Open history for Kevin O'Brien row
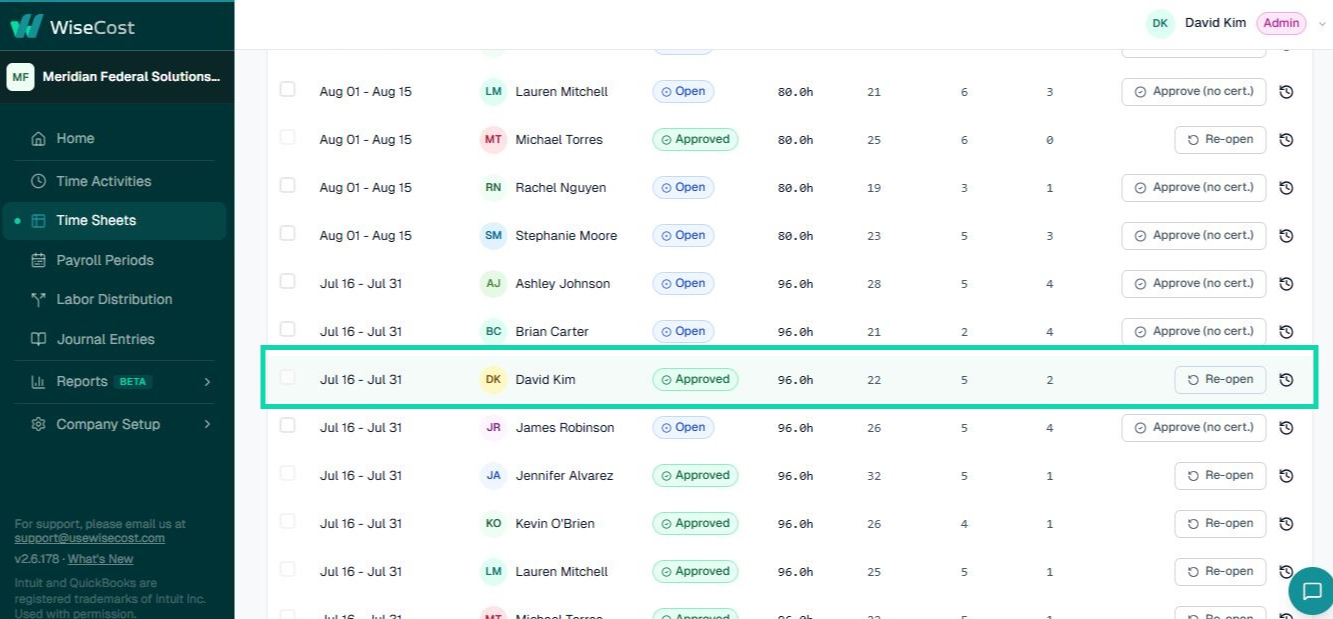1333x619 pixels. click(x=1286, y=524)
